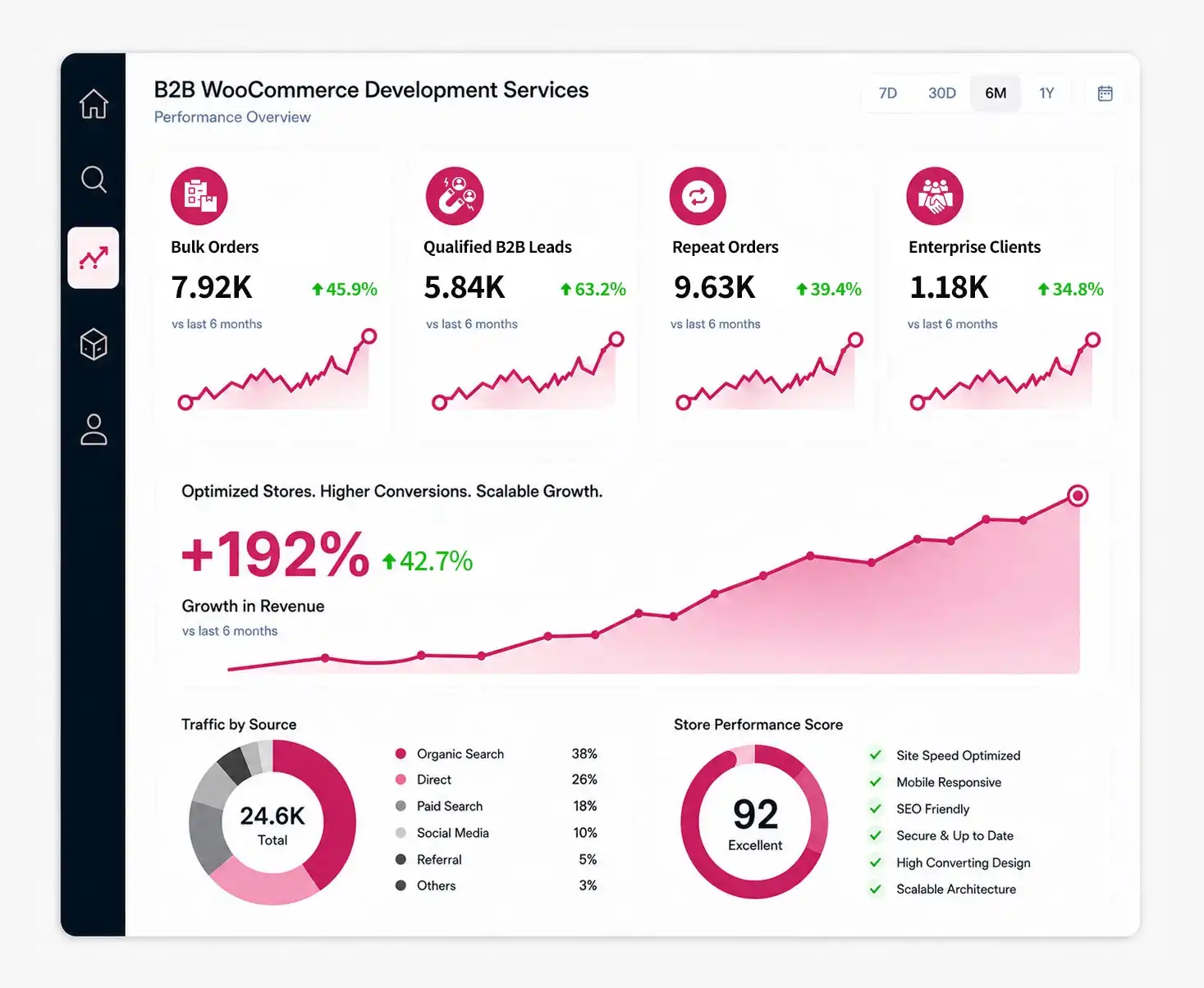Select the 6M time range tab
This screenshot has height=988, width=1204.
coord(996,93)
